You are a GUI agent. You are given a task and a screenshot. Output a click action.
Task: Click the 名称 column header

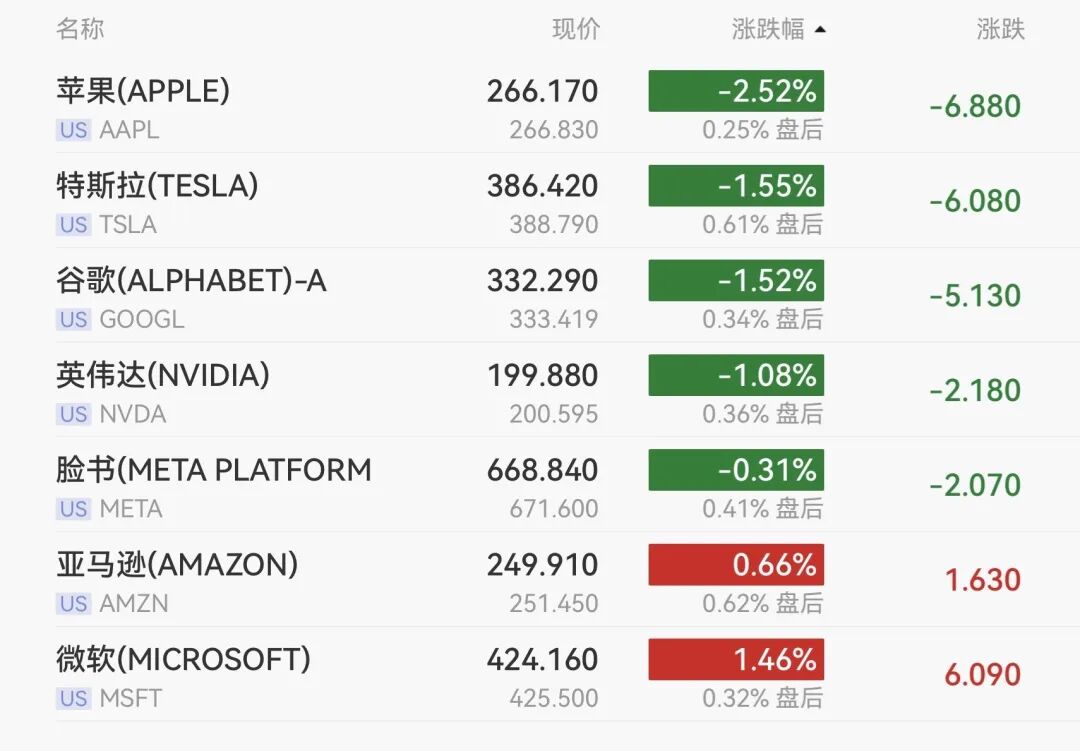[80, 29]
